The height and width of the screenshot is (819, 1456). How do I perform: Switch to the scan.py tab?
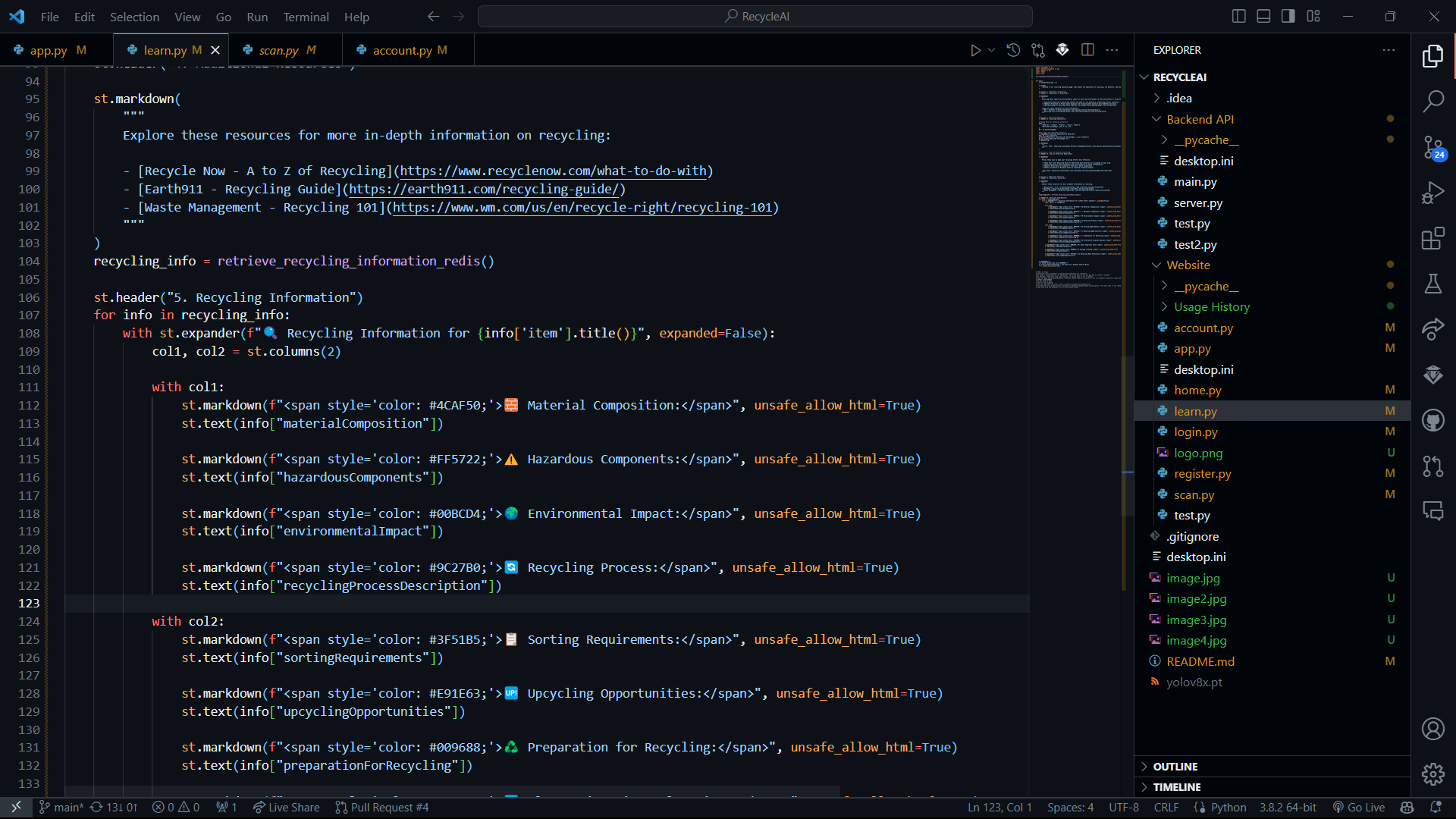[279, 50]
